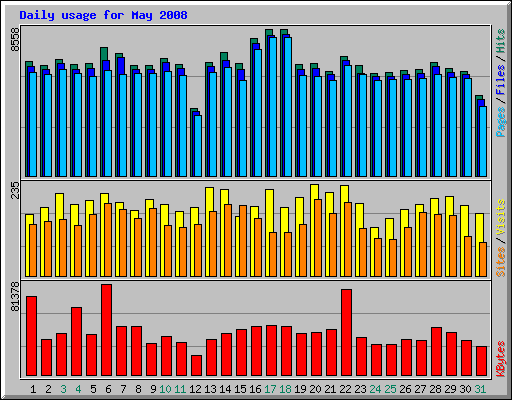Select day 13 on the bottom axis
The width and height of the screenshot is (512, 400).
(210, 389)
